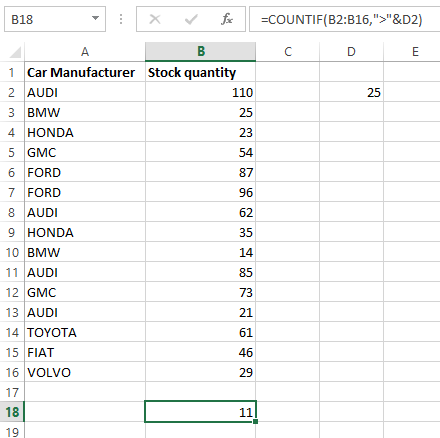
Task: Click the Stock quantity header cell
Action: 201,72
